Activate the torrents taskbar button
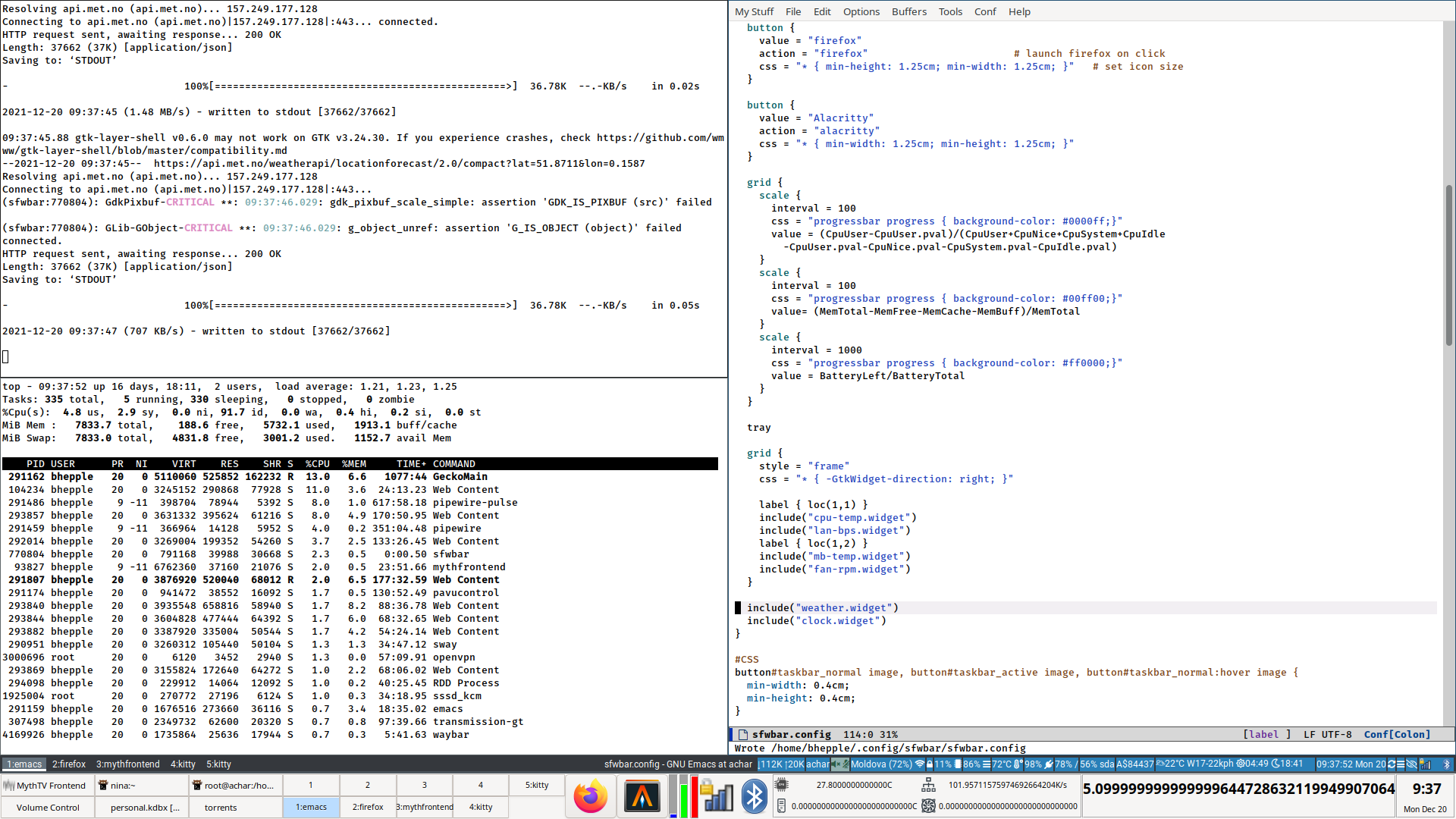Image resolution: width=1456 pixels, height=819 pixels. (236, 807)
